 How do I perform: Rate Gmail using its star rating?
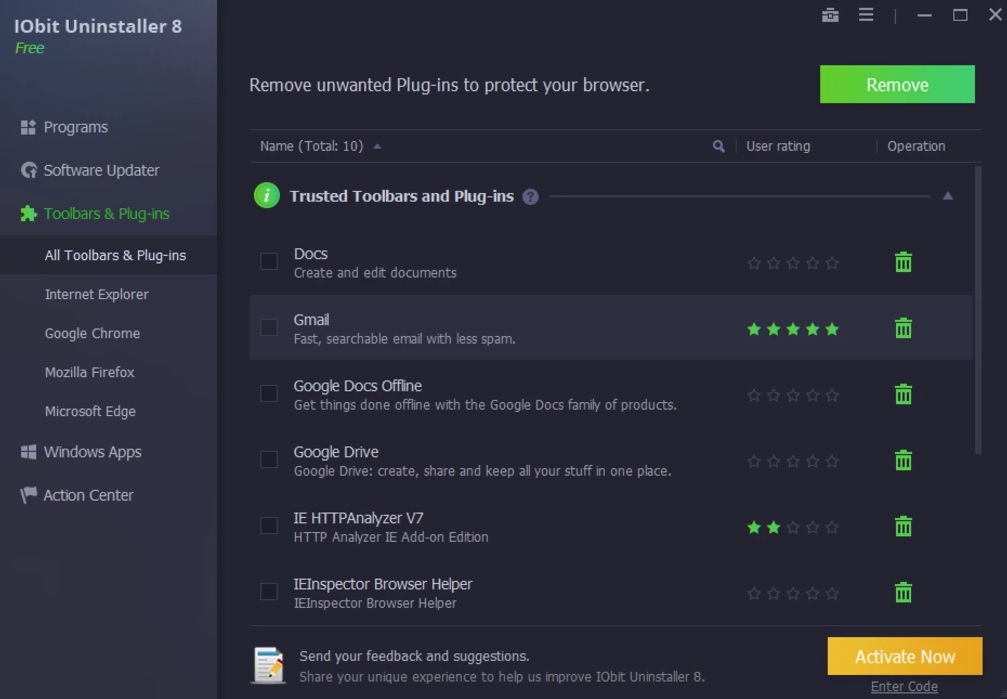[793, 330]
